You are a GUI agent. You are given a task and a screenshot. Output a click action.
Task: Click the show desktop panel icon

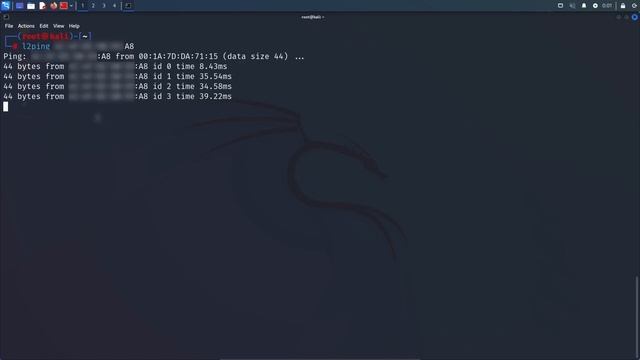19,6
